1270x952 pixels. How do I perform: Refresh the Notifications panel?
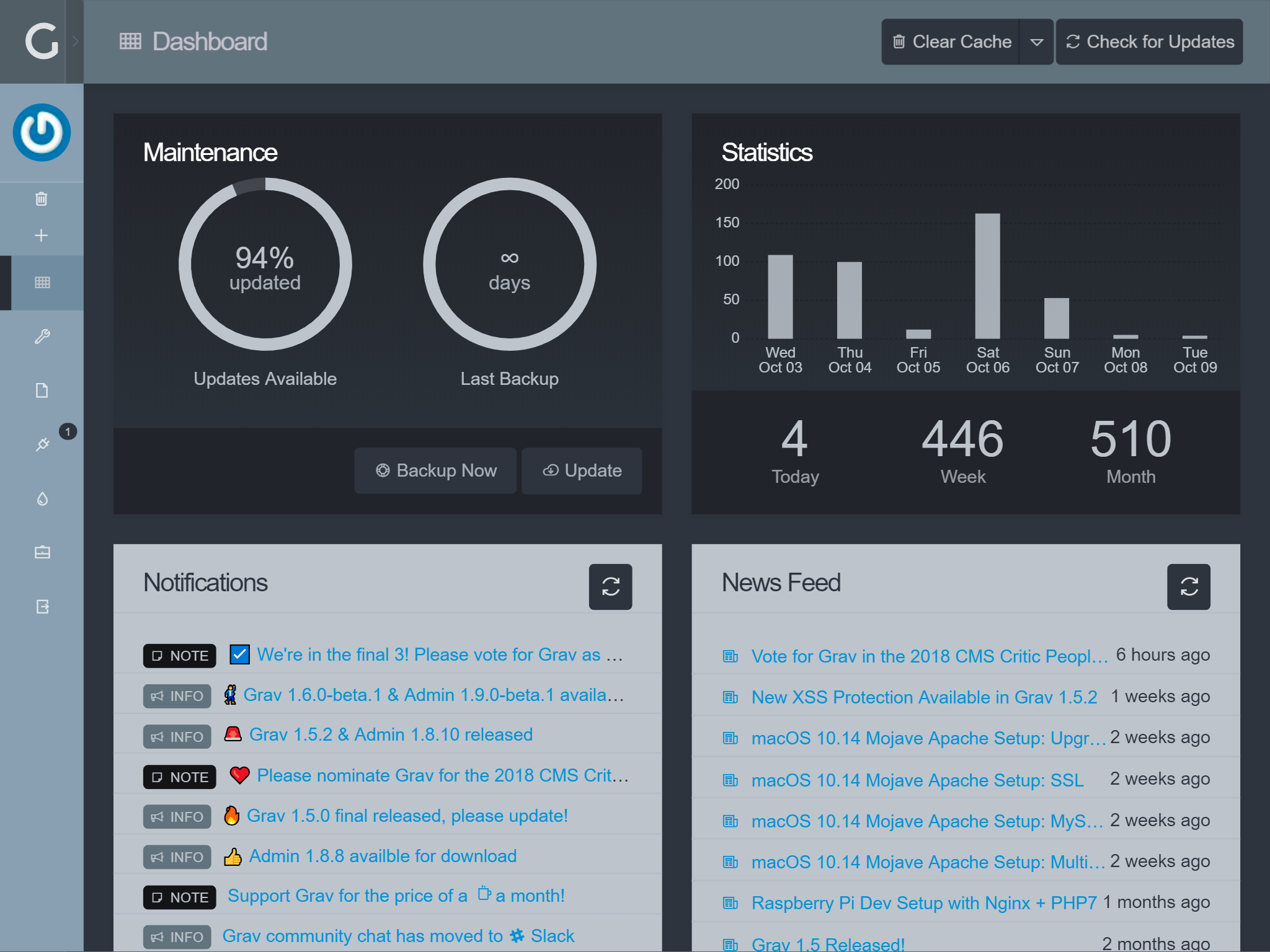pos(610,586)
